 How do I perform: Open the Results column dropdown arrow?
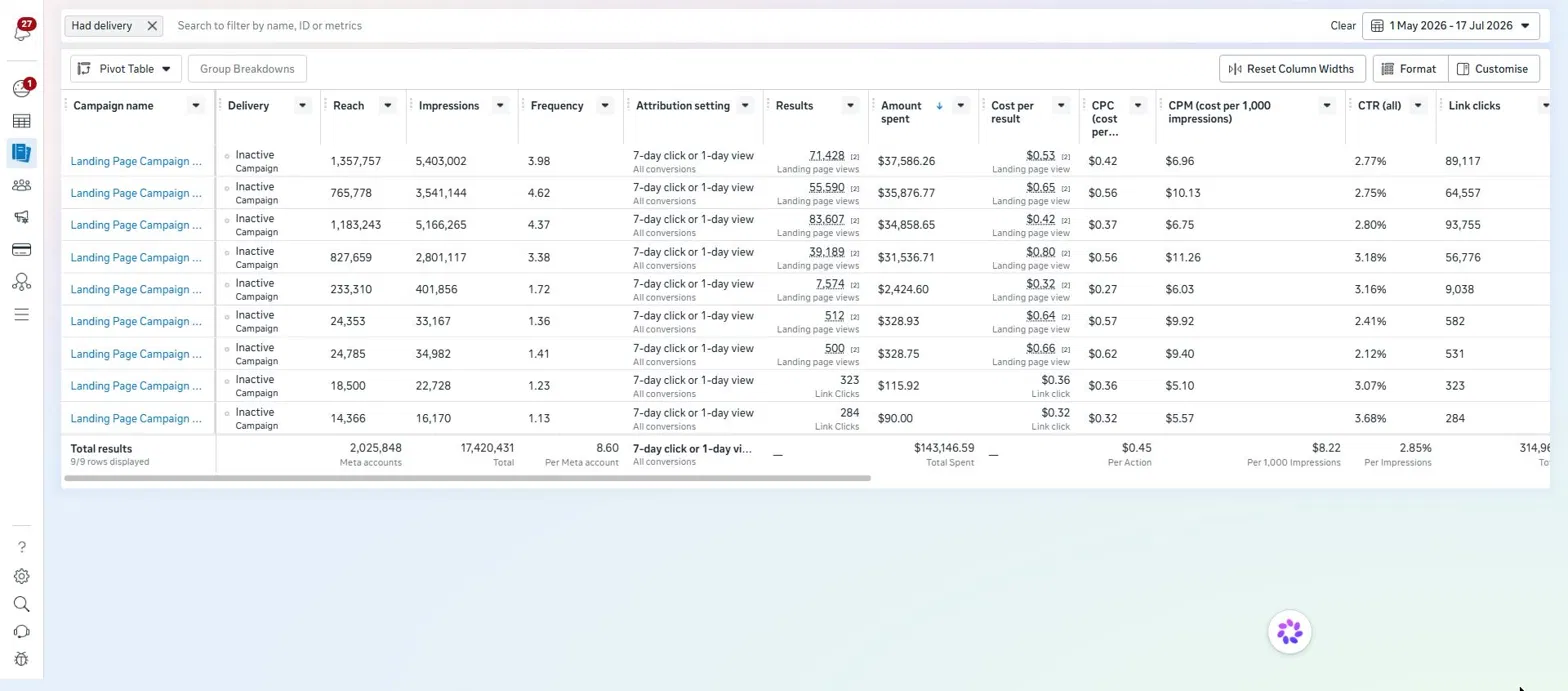[x=850, y=106]
